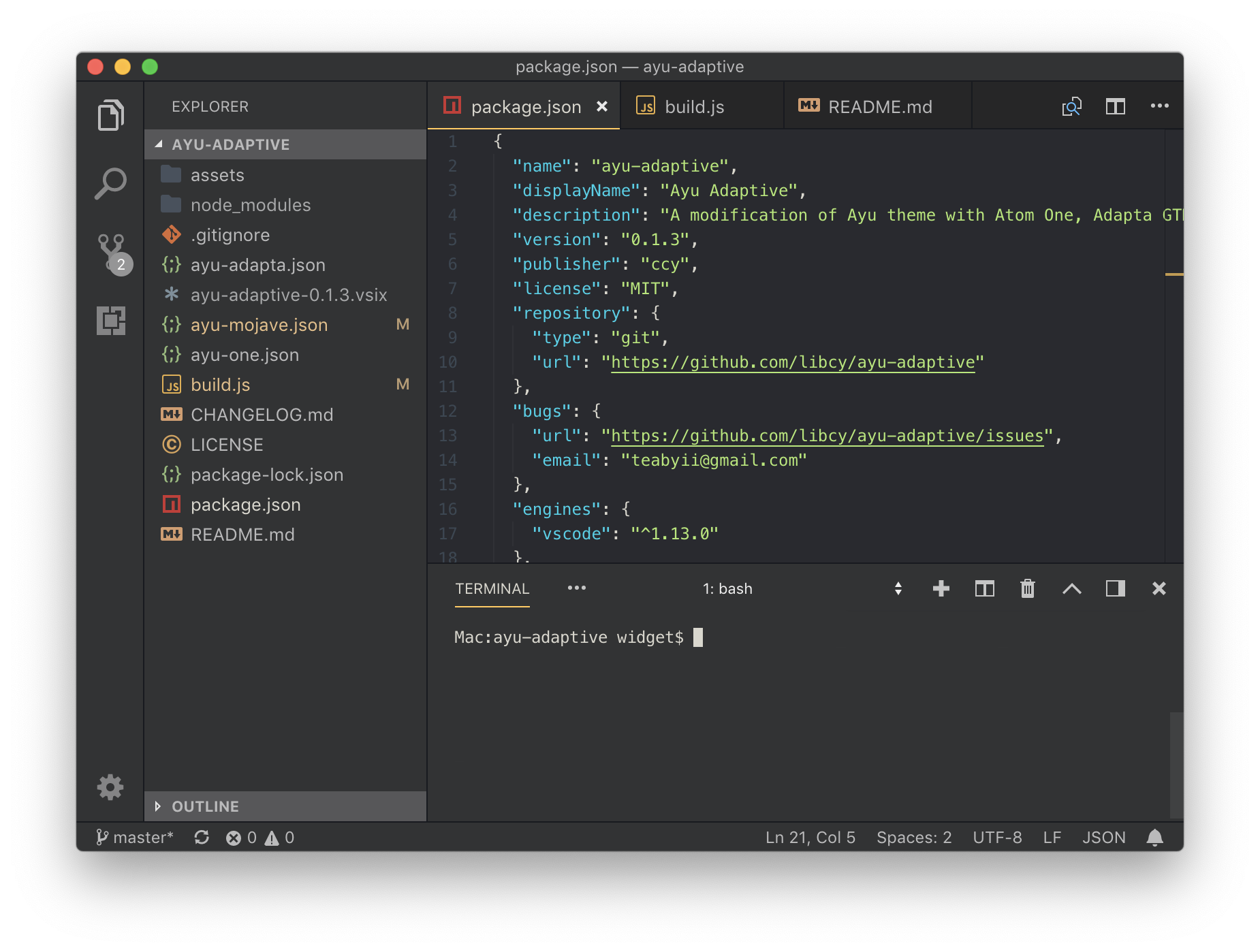
Task: Open ayu-adaptive-0.1.3.vsix file
Action: pyautogui.click(x=285, y=295)
